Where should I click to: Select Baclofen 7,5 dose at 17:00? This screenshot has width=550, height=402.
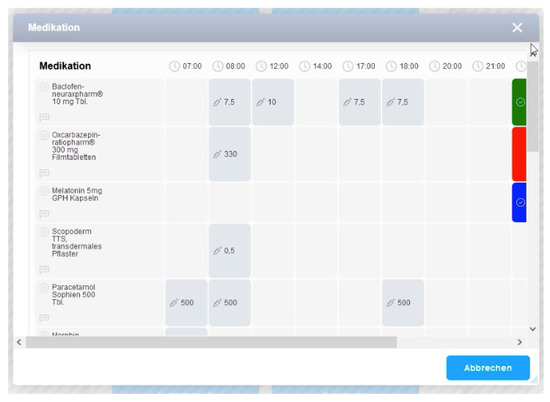360,102
